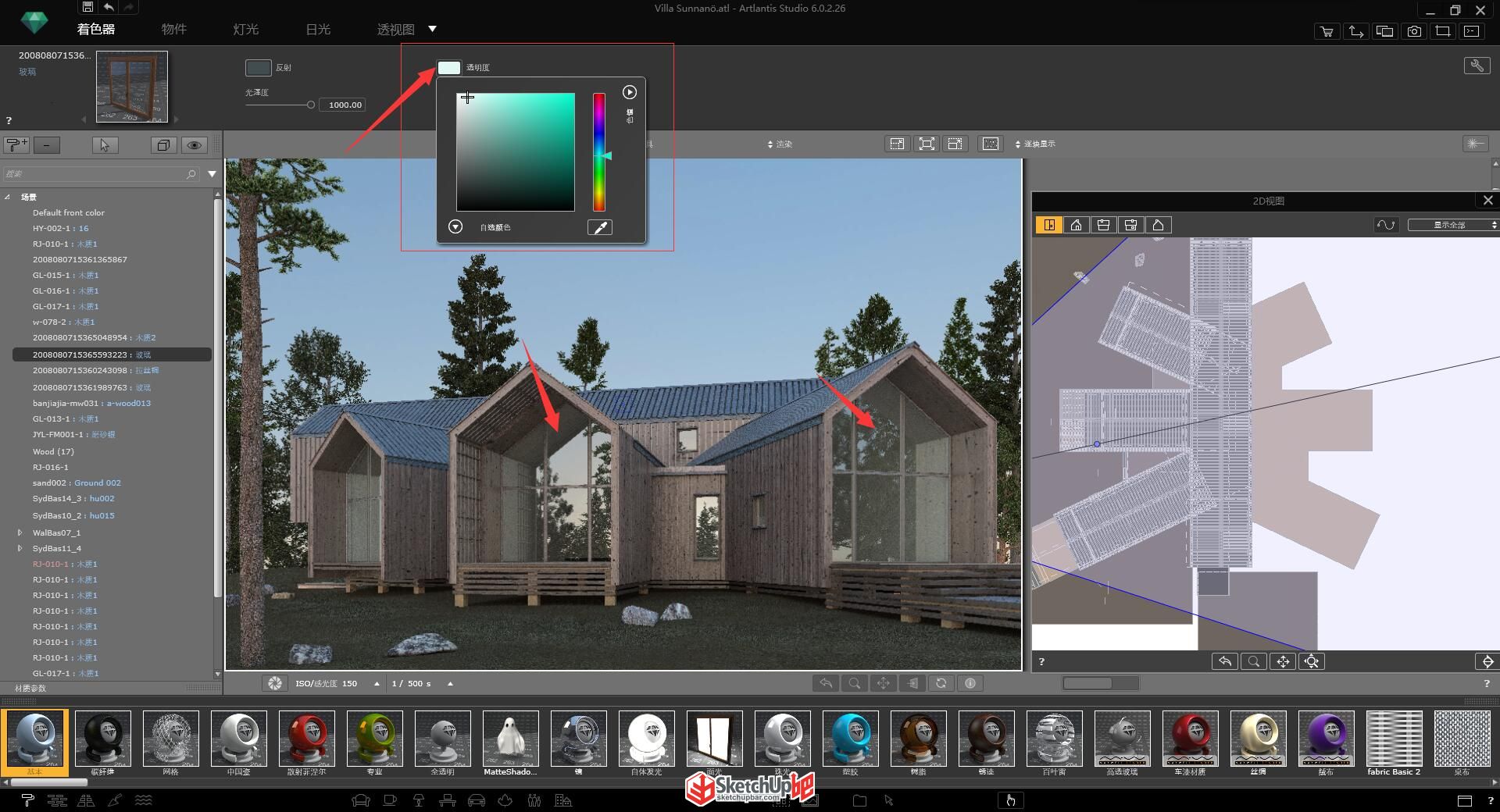This screenshot has height=812, width=1500.
Task: Click the 光泽度 shininess slider handle
Action: pos(310,105)
